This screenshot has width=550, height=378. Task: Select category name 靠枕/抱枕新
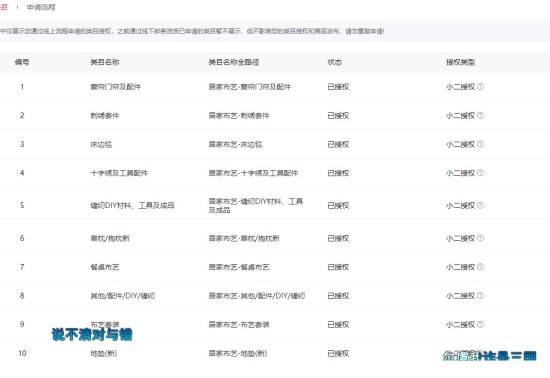tap(110, 238)
